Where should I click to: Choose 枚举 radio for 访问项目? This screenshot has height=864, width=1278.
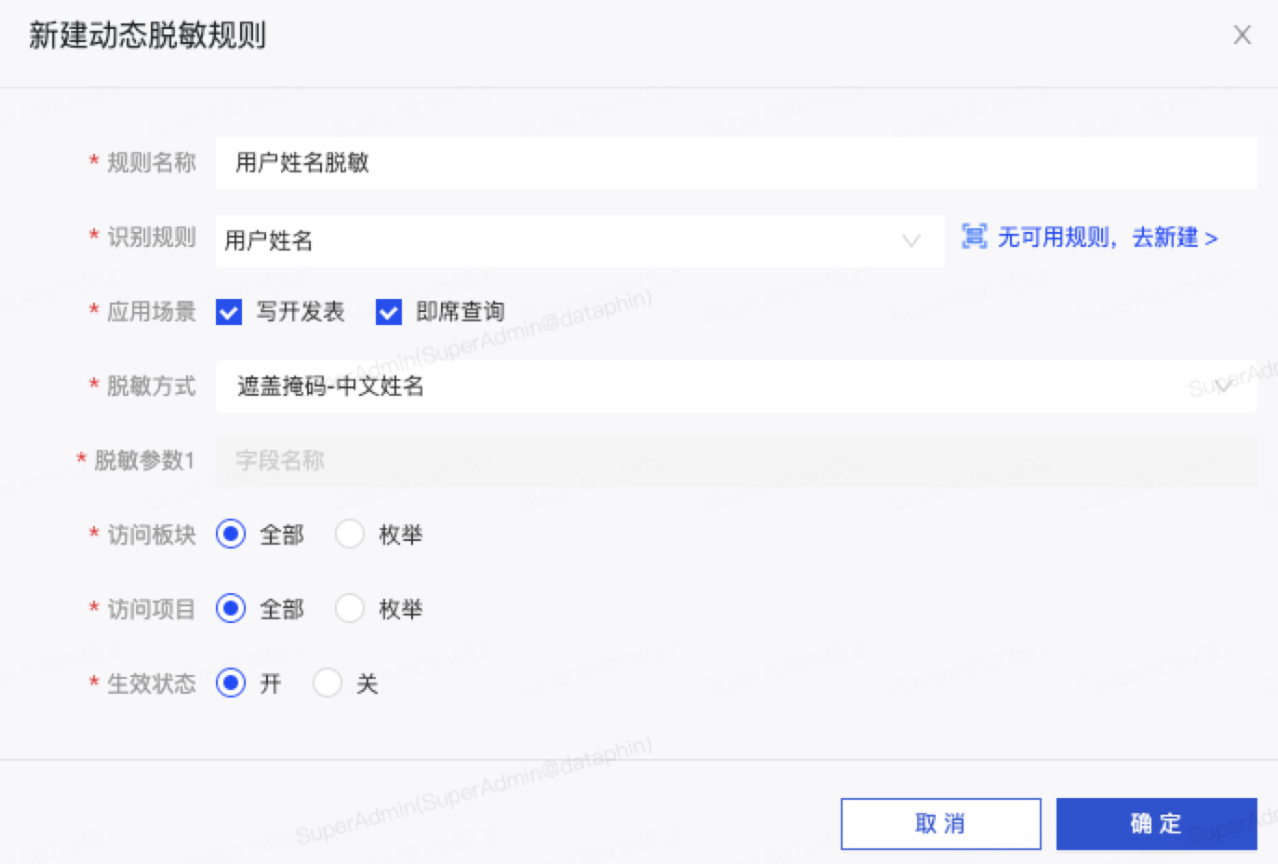[x=350, y=609]
